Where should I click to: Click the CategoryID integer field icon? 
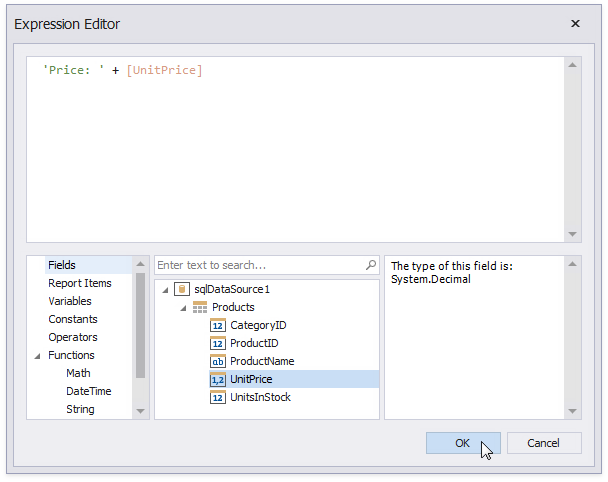coord(218,325)
